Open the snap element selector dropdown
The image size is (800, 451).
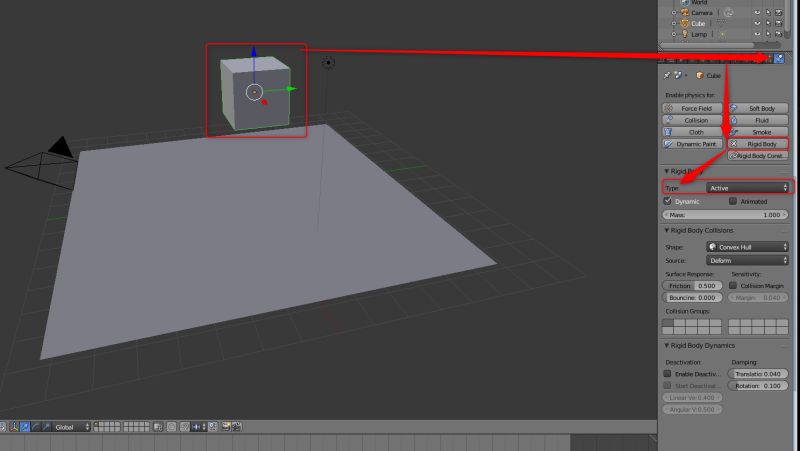coord(198,427)
